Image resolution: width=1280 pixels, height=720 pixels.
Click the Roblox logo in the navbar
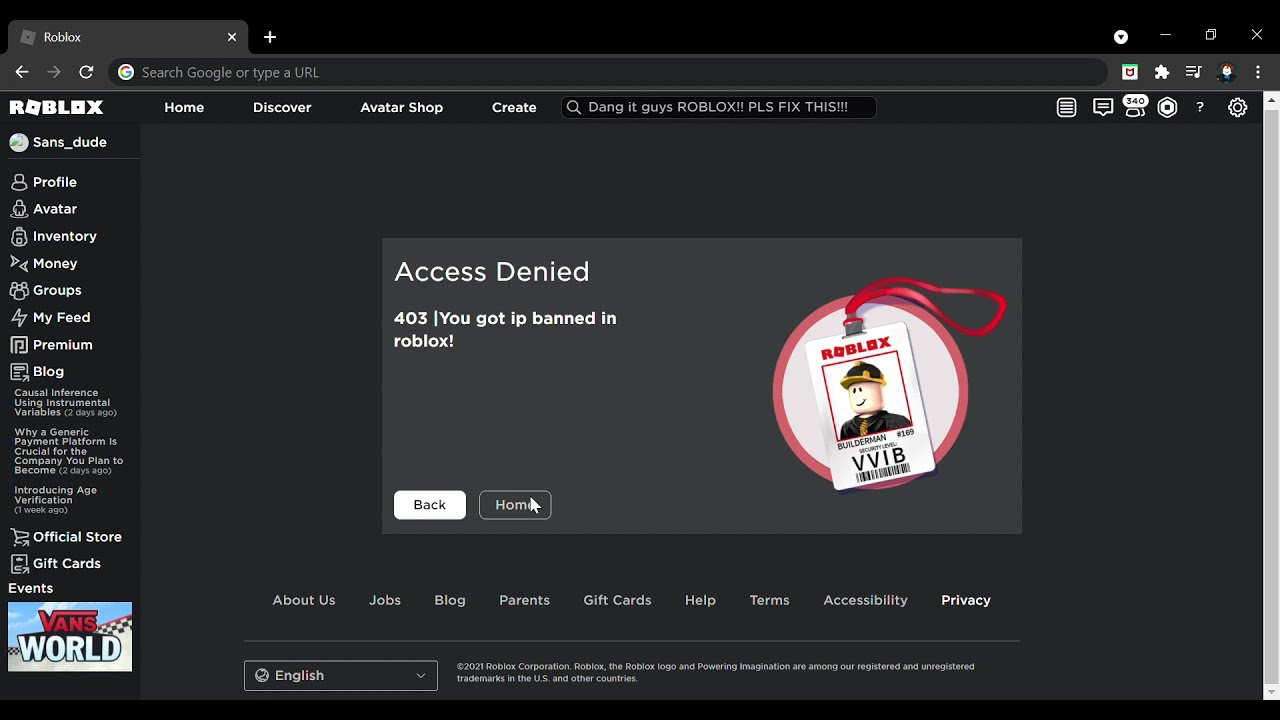point(57,107)
